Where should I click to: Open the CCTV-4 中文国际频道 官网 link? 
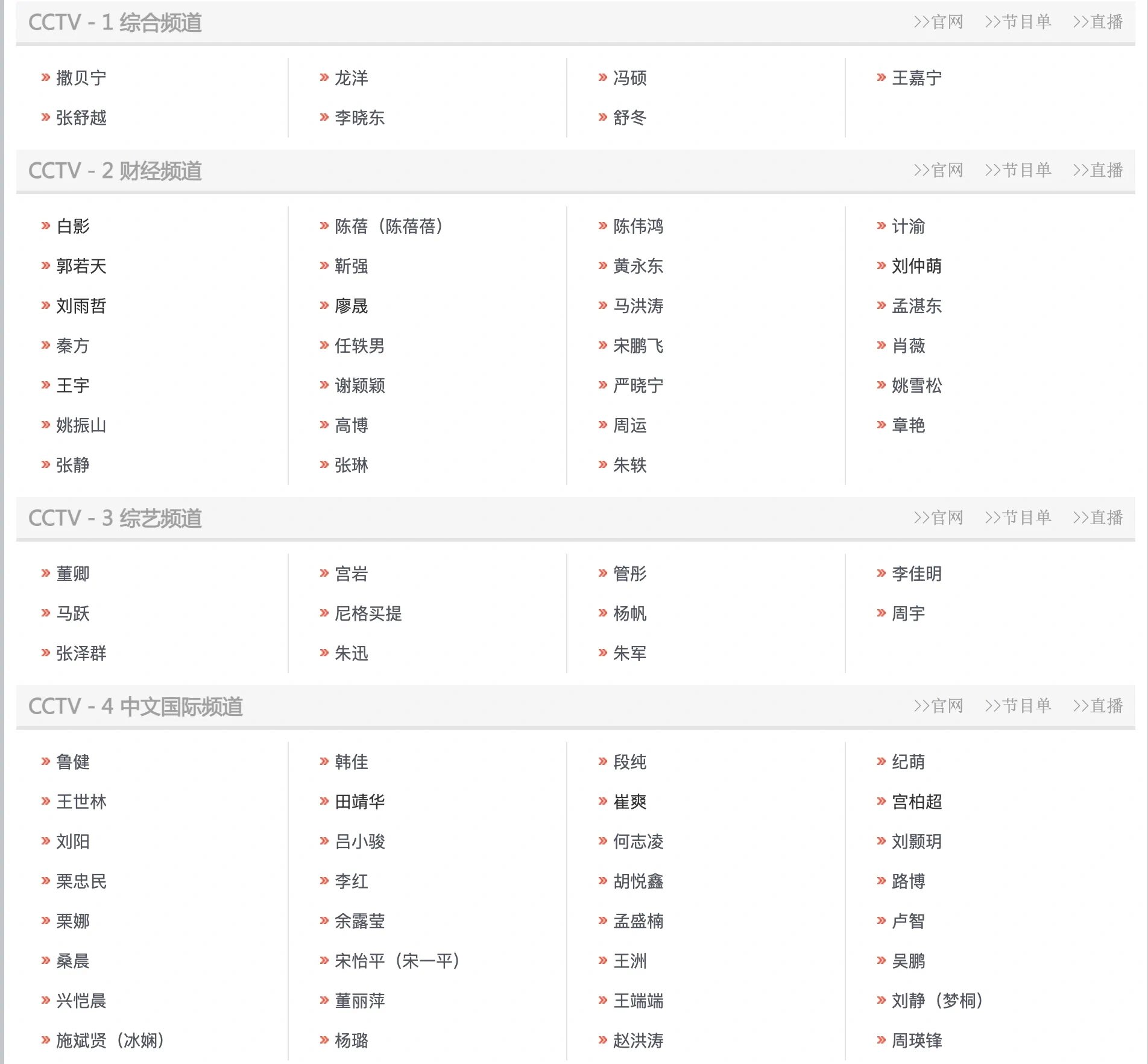click(x=938, y=706)
